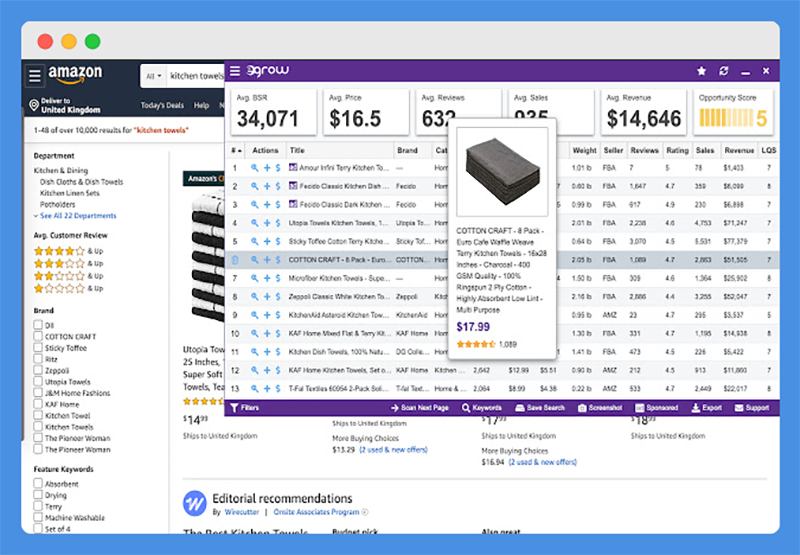Click magnifier icon for Utopia Towels row
The image size is (800, 555).
click(254, 223)
